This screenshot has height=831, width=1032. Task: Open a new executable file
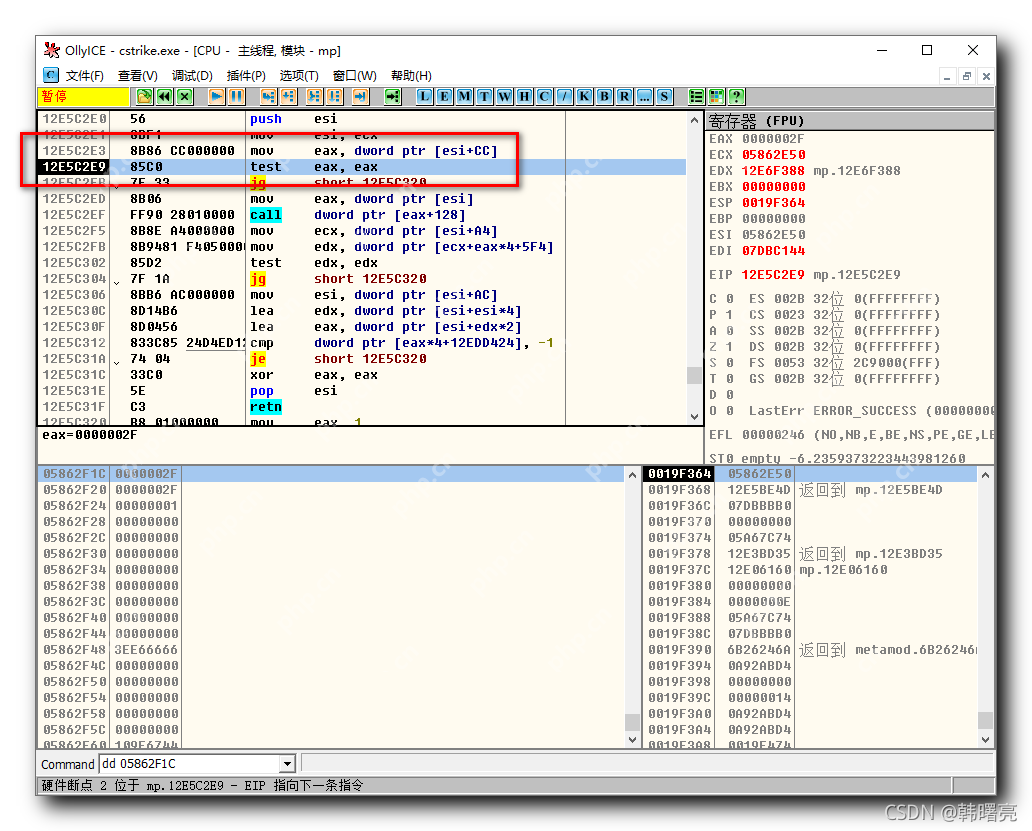pyautogui.click(x=145, y=96)
